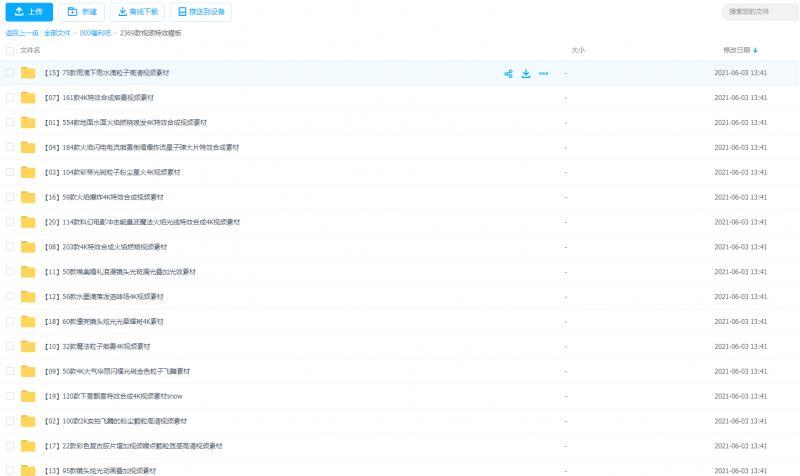
Task: Click the folder icon of [18] 60款 row
Action: 28,321
